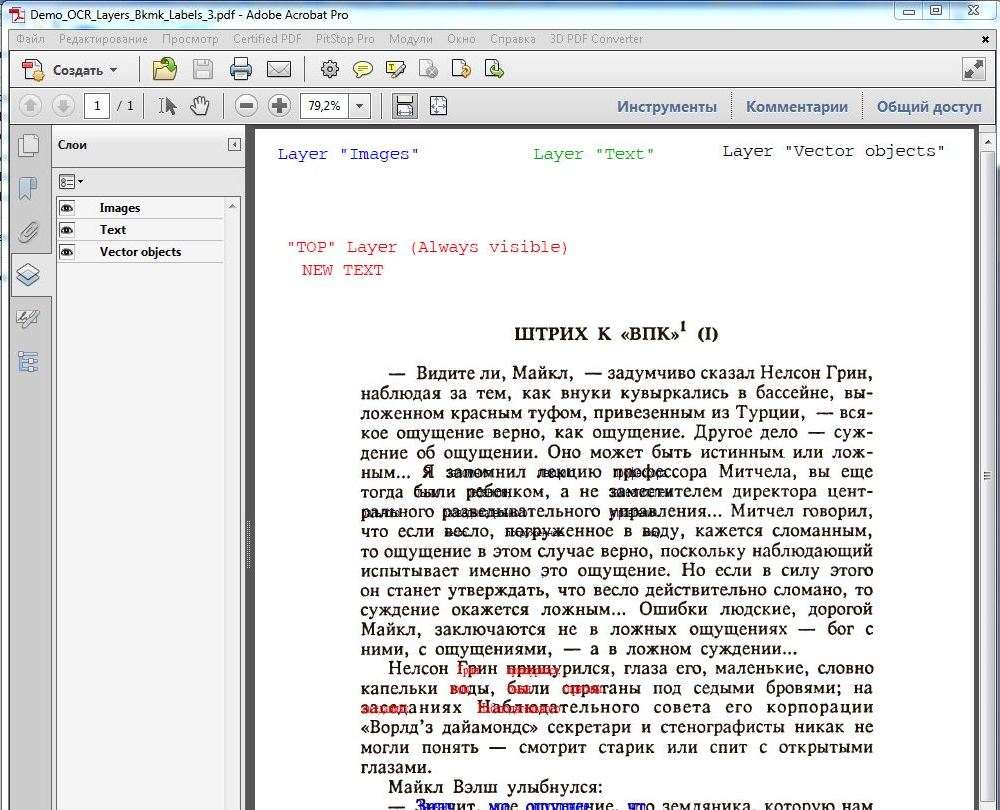Open the layers panel options dropdown
Viewport: 1000px width, 810px height.
click(70, 182)
